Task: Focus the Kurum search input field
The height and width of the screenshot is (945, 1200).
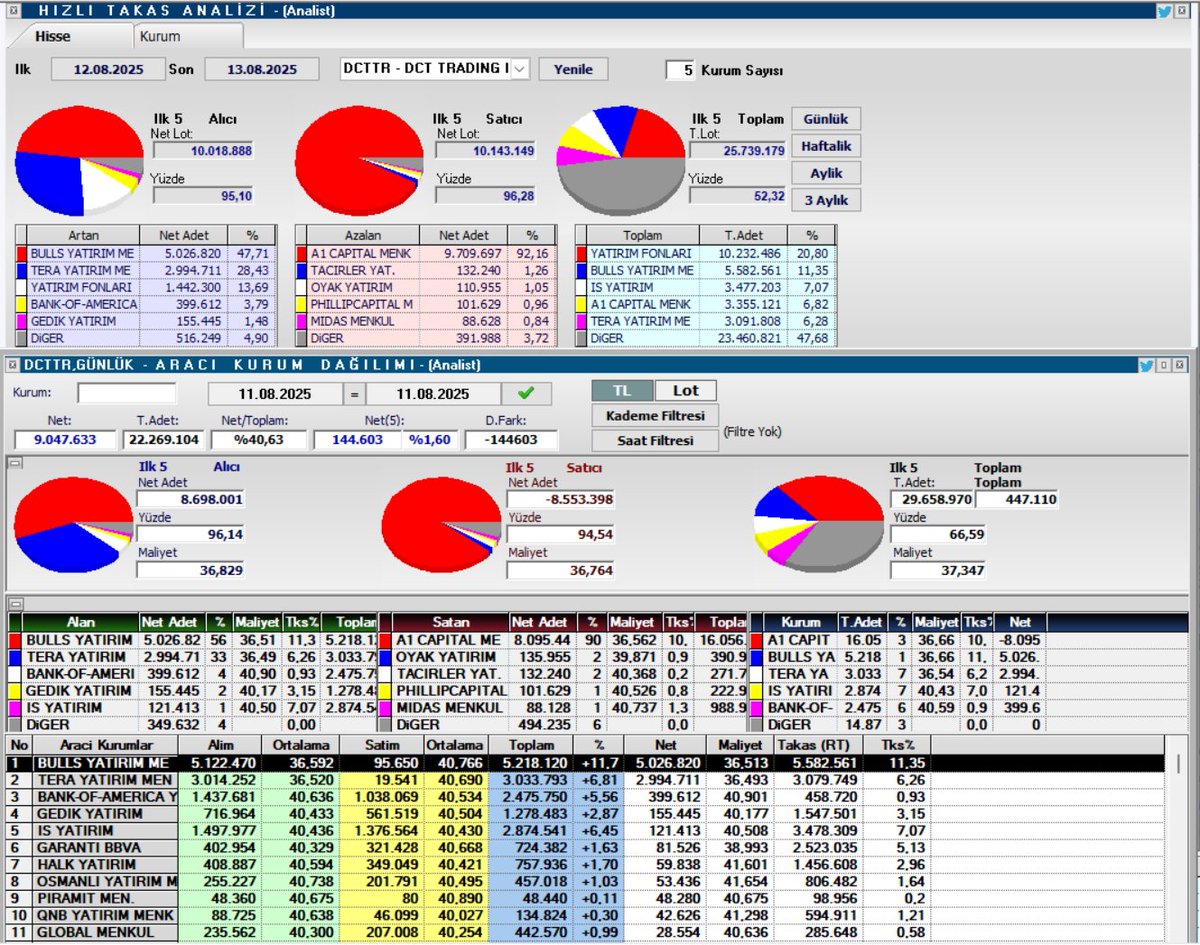Action: (x=126, y=393)
